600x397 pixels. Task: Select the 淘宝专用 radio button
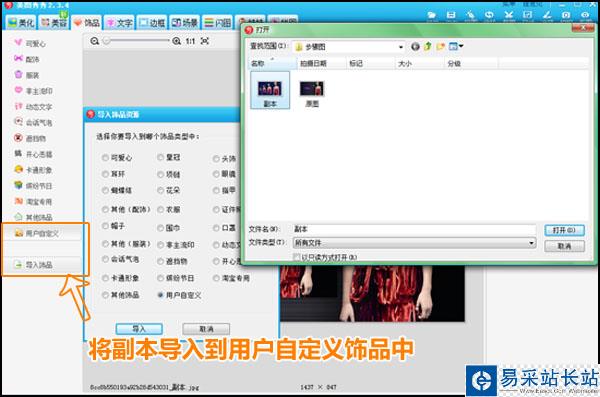[216, 278]
